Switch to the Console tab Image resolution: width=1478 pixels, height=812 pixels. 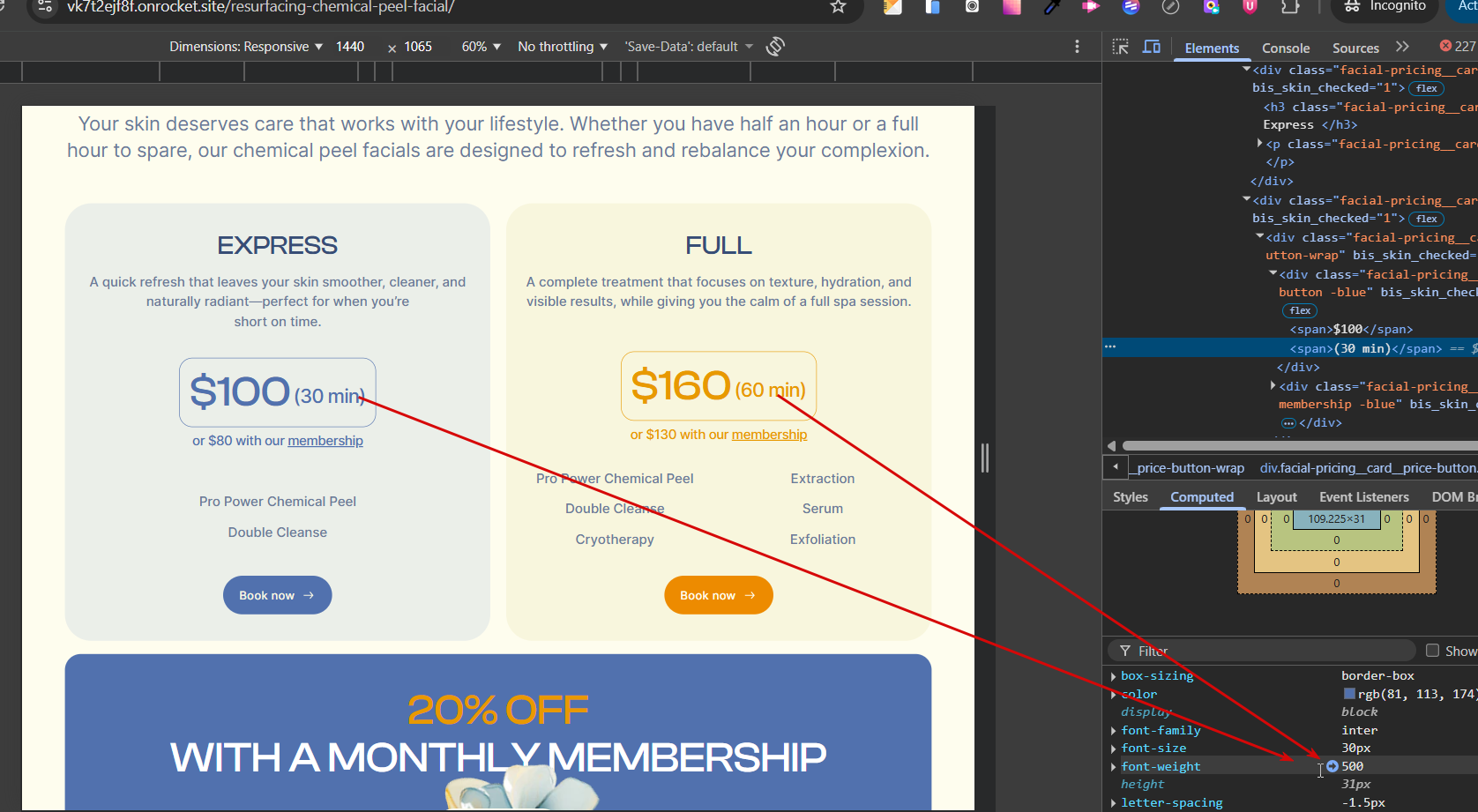[x=1285, y=48]
